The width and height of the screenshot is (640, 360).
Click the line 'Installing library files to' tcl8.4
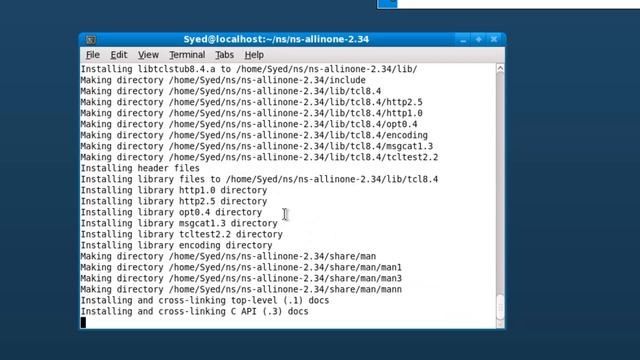pos(259,179)
